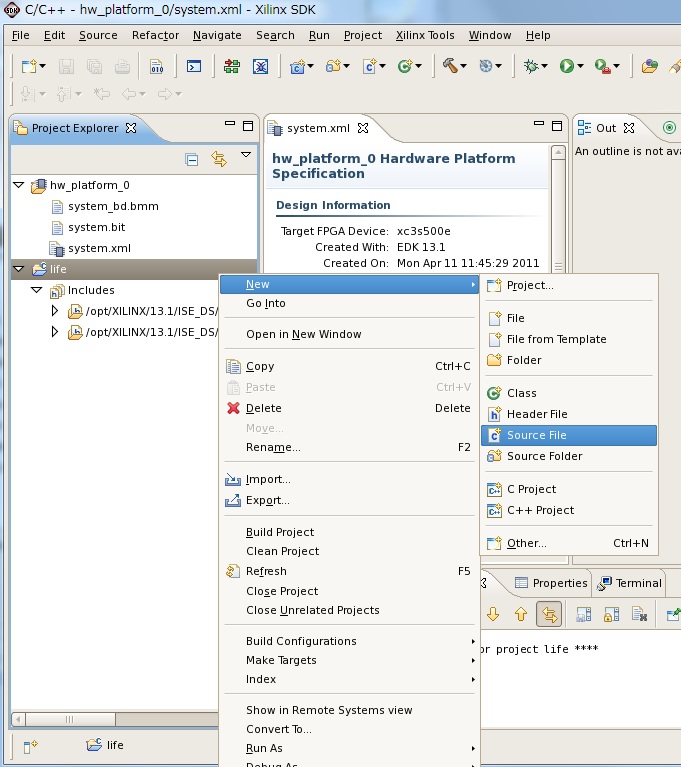Click the Xilinx bitstream X icon

point(260,66)
